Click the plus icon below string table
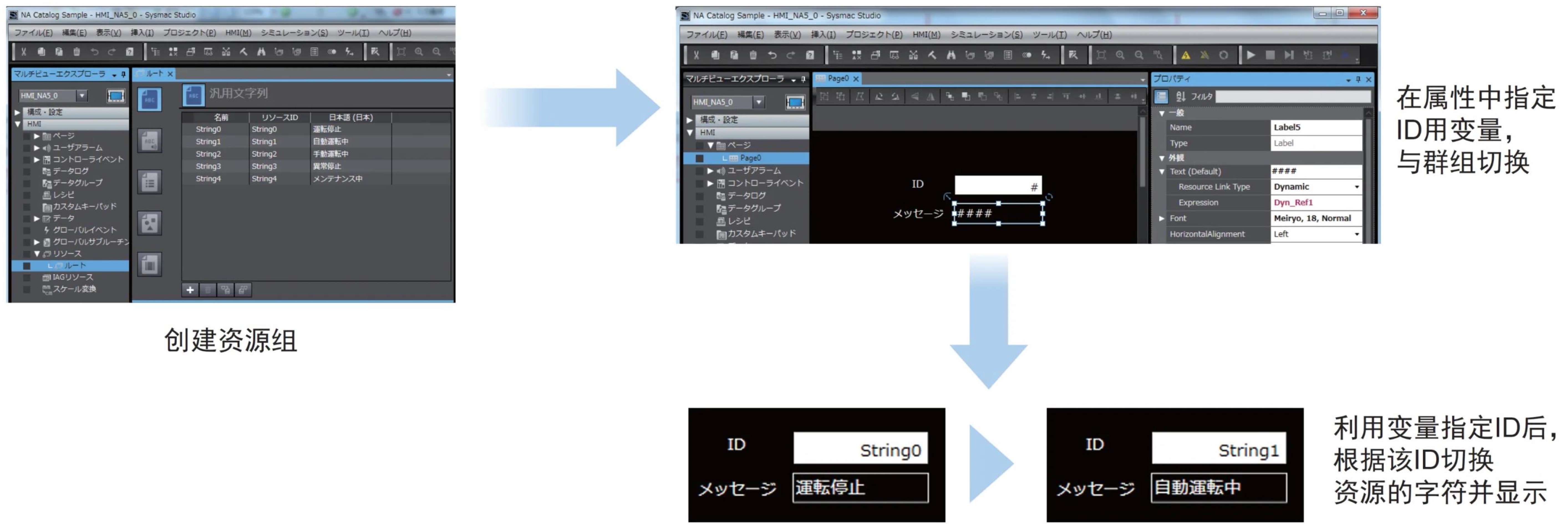 coord(190,290)
